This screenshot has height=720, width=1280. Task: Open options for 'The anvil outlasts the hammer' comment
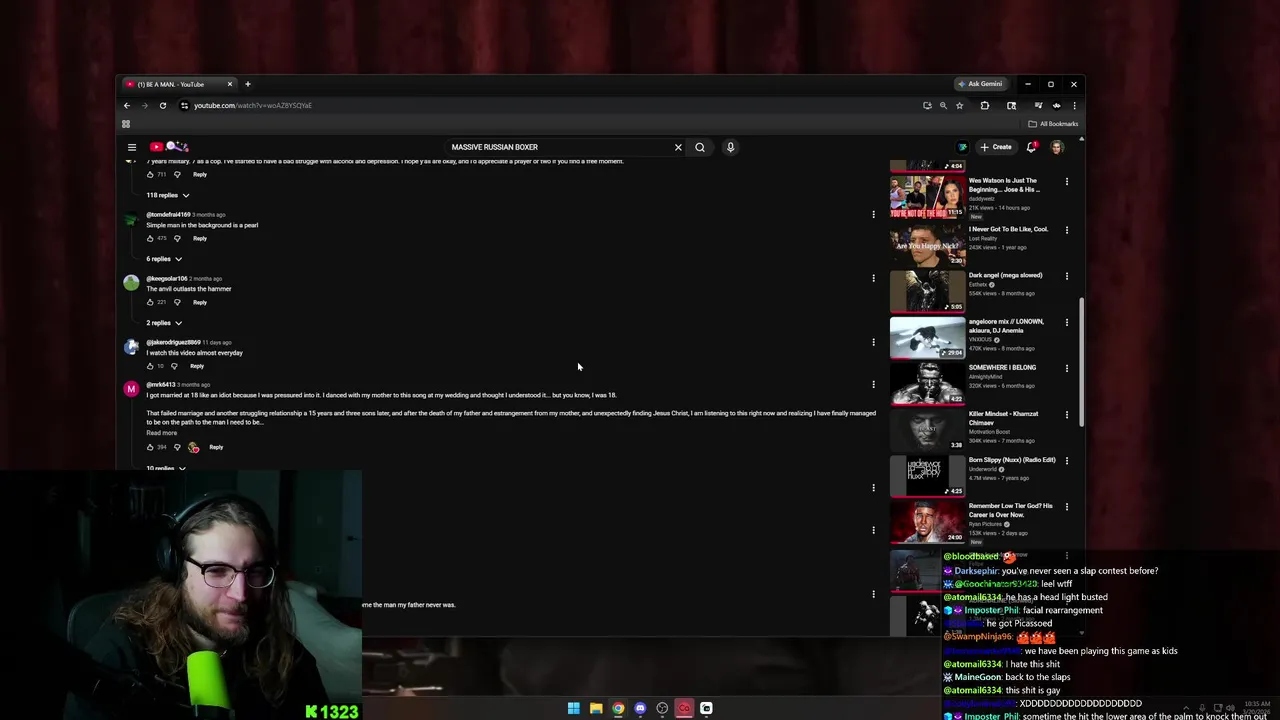[873, 278]
